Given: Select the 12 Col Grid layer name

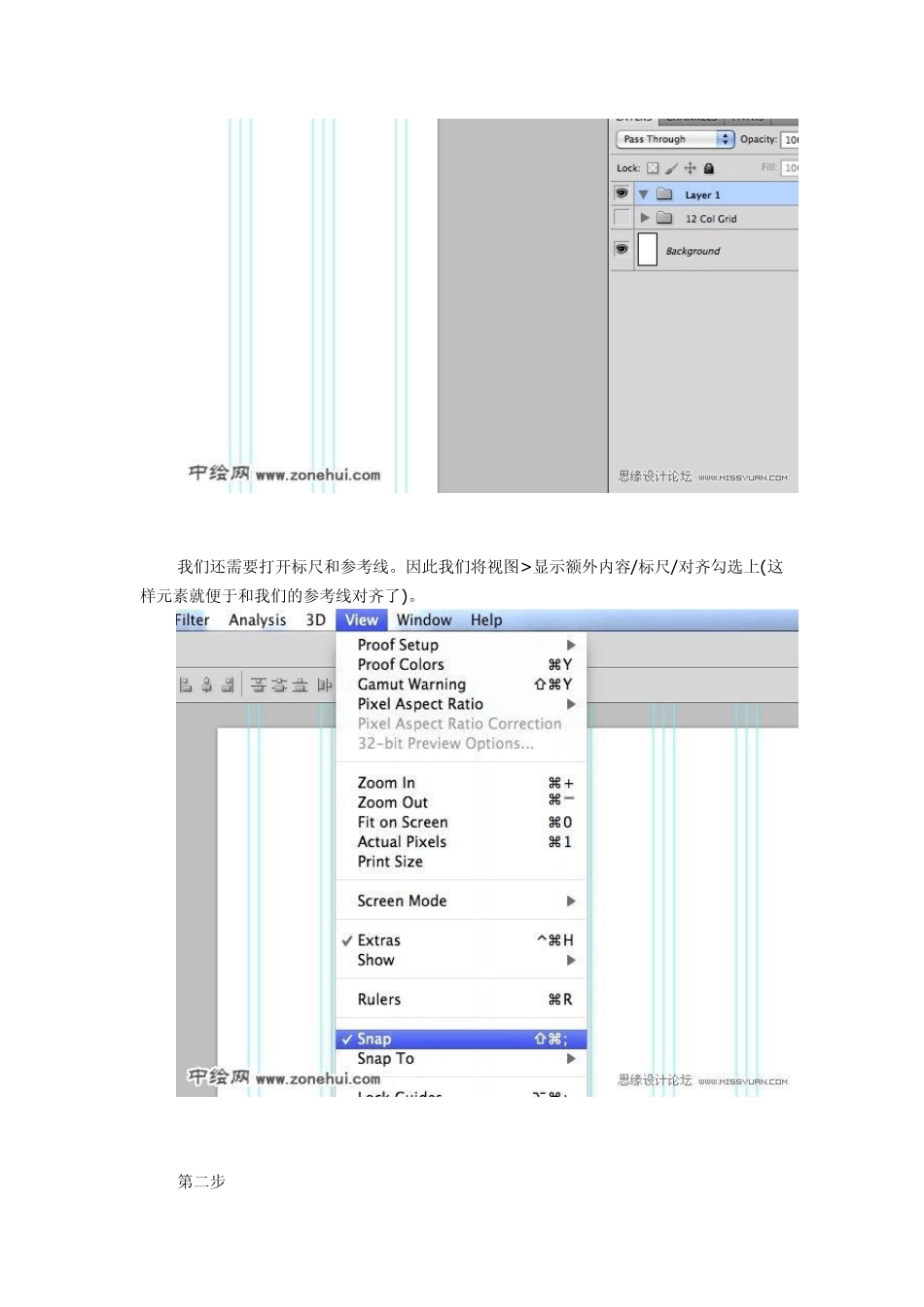Looking at the screenshot, I should 711,219.
